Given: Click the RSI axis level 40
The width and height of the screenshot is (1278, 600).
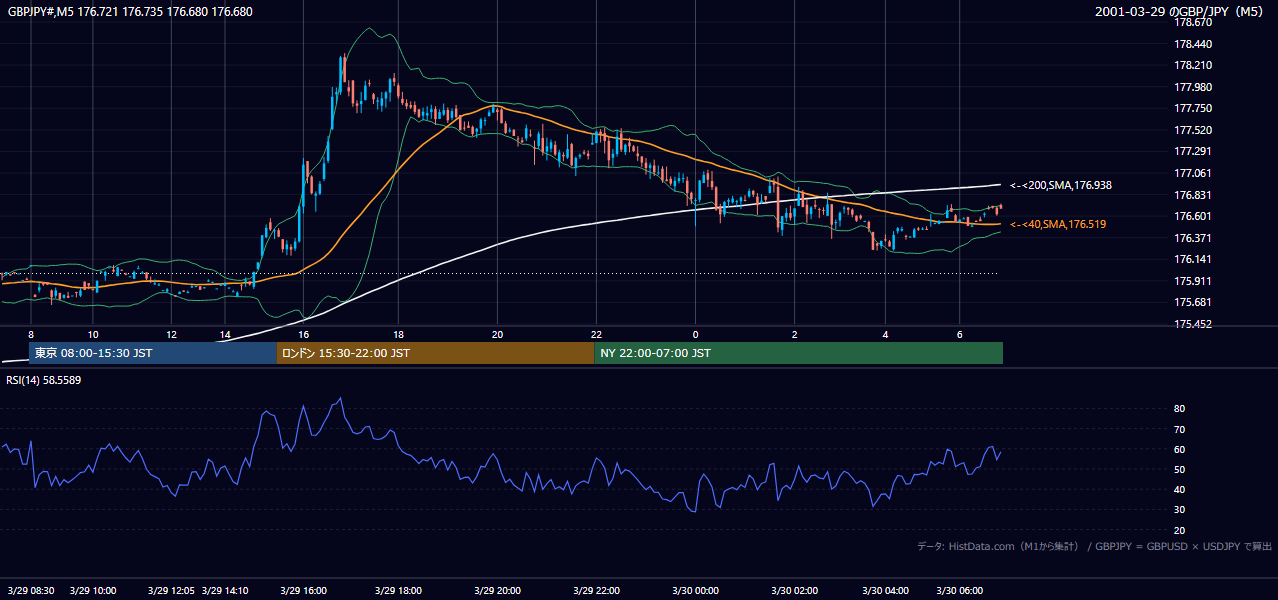Looking at the screenshot, I should click(1180, 490).
